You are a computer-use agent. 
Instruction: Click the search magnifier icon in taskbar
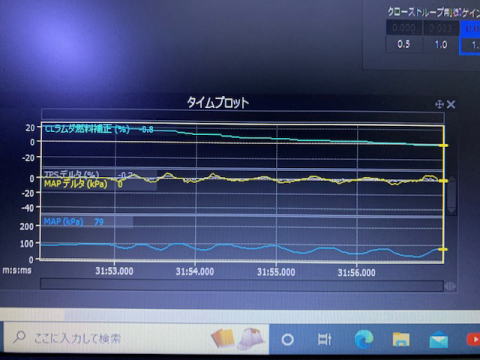coord(19,337)
